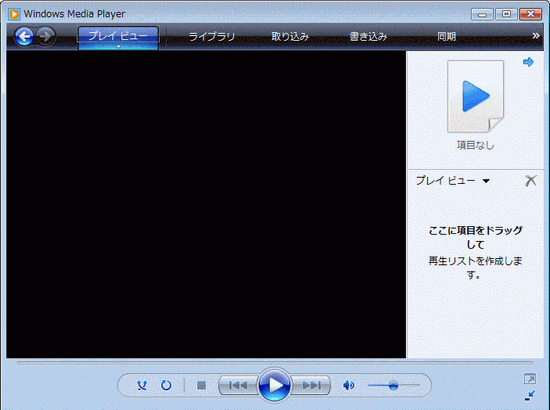The height and width of the screenshot is (410, 550).
Task: Click the 項目なし label
Action: tap(475, 145)
